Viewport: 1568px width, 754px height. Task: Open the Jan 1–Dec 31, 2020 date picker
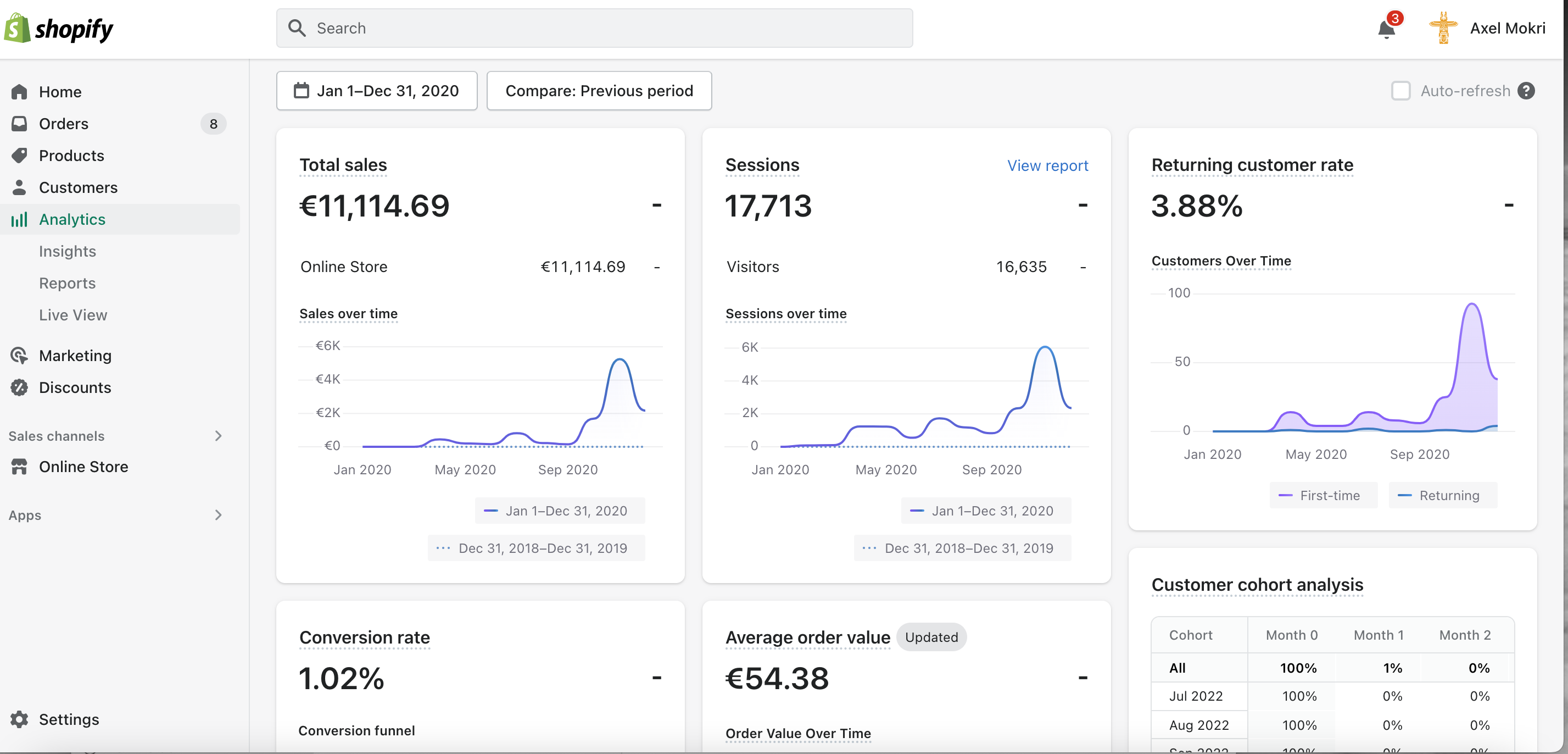[x=377, y=91]
